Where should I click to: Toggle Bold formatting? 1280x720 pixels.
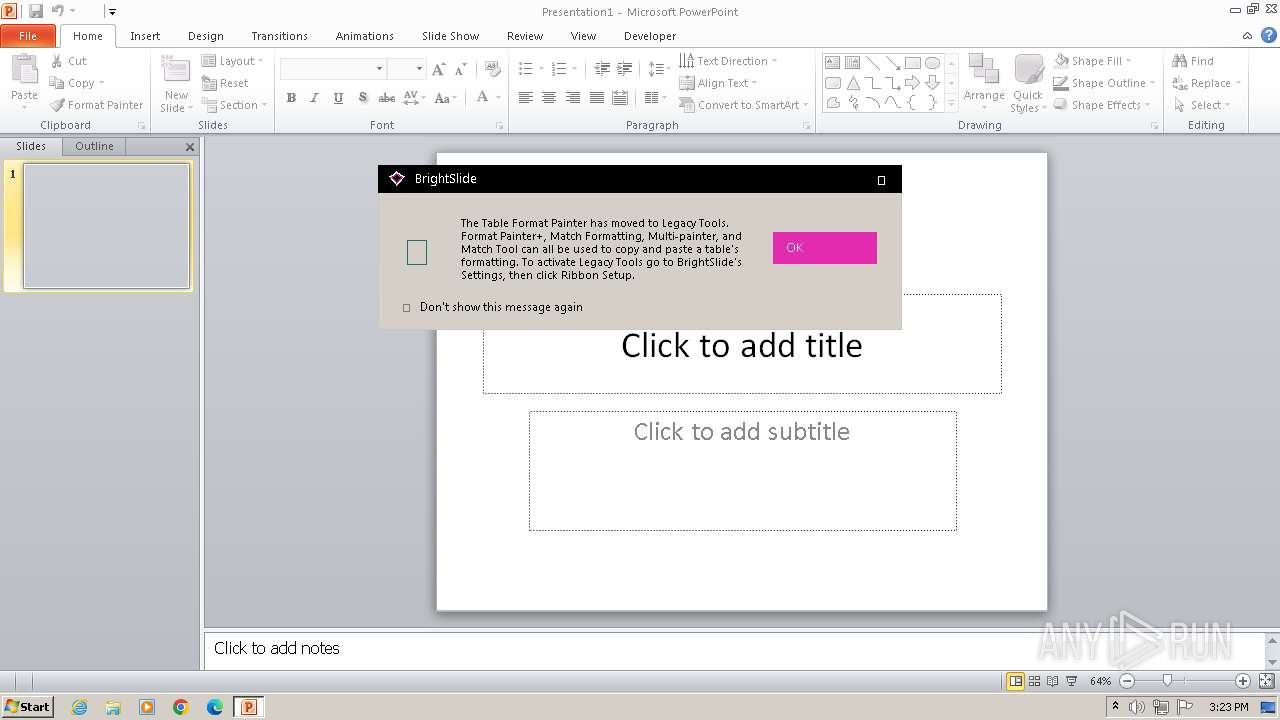(x=291, y=98)
